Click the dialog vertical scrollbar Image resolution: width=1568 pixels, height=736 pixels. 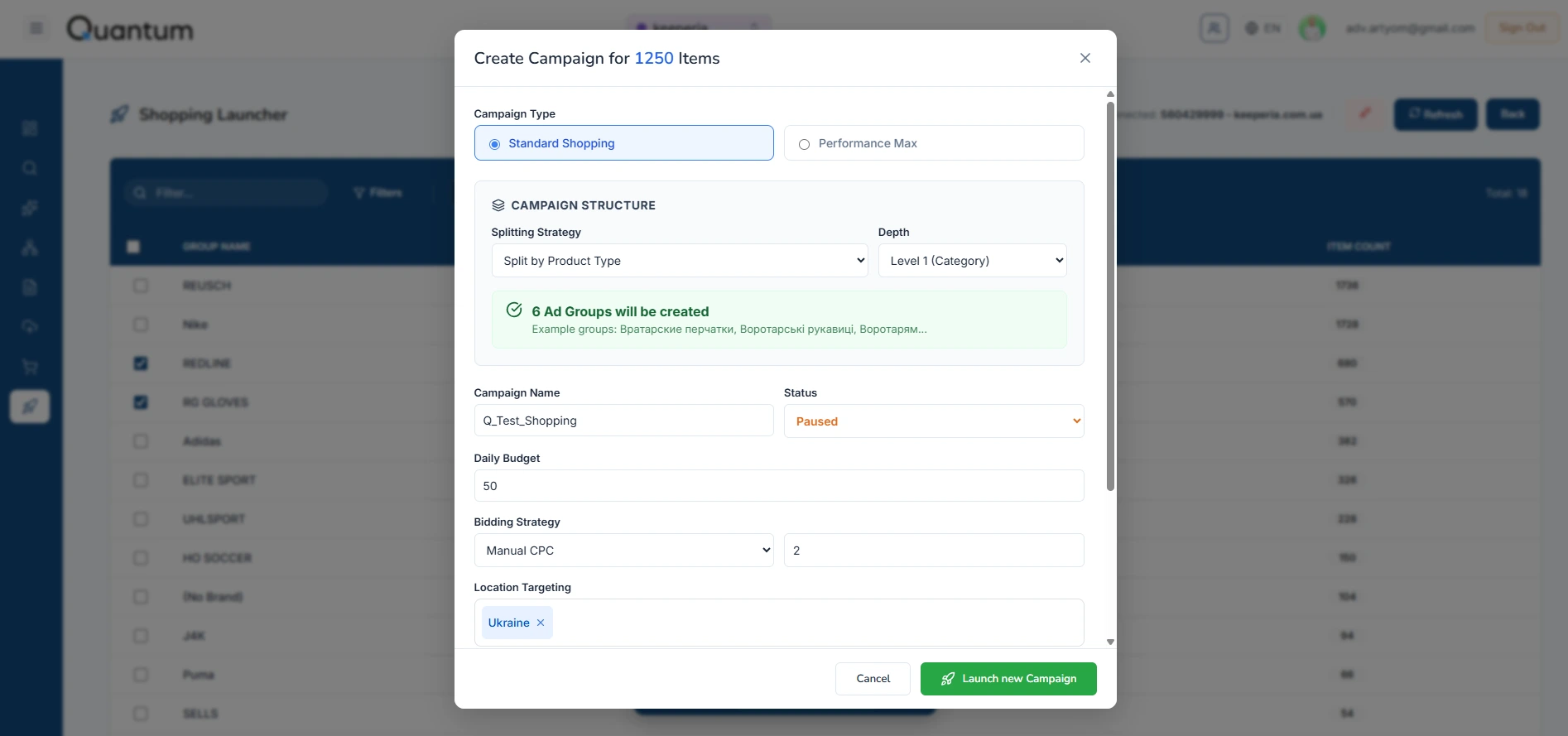tap(1110, 298)
